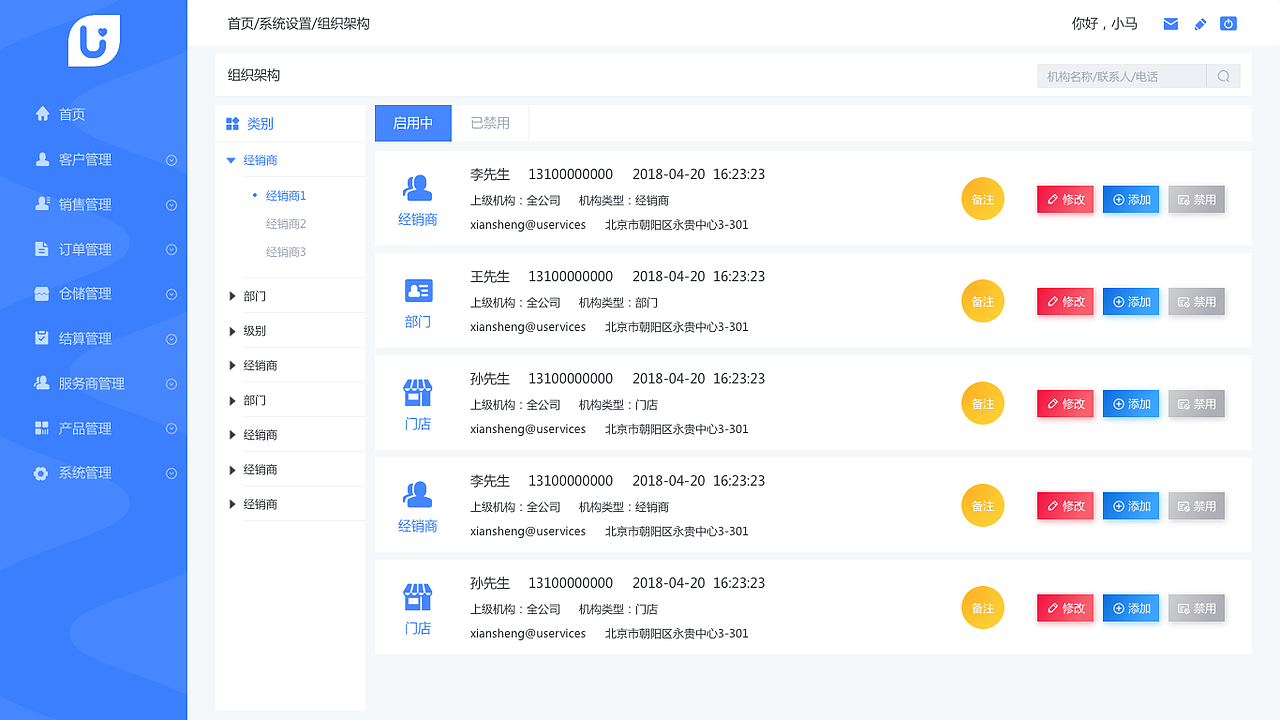Viewport: 1280px width, 720px height.
Task: Expand the 服务商管理 menu chevron
Action: 171,384
